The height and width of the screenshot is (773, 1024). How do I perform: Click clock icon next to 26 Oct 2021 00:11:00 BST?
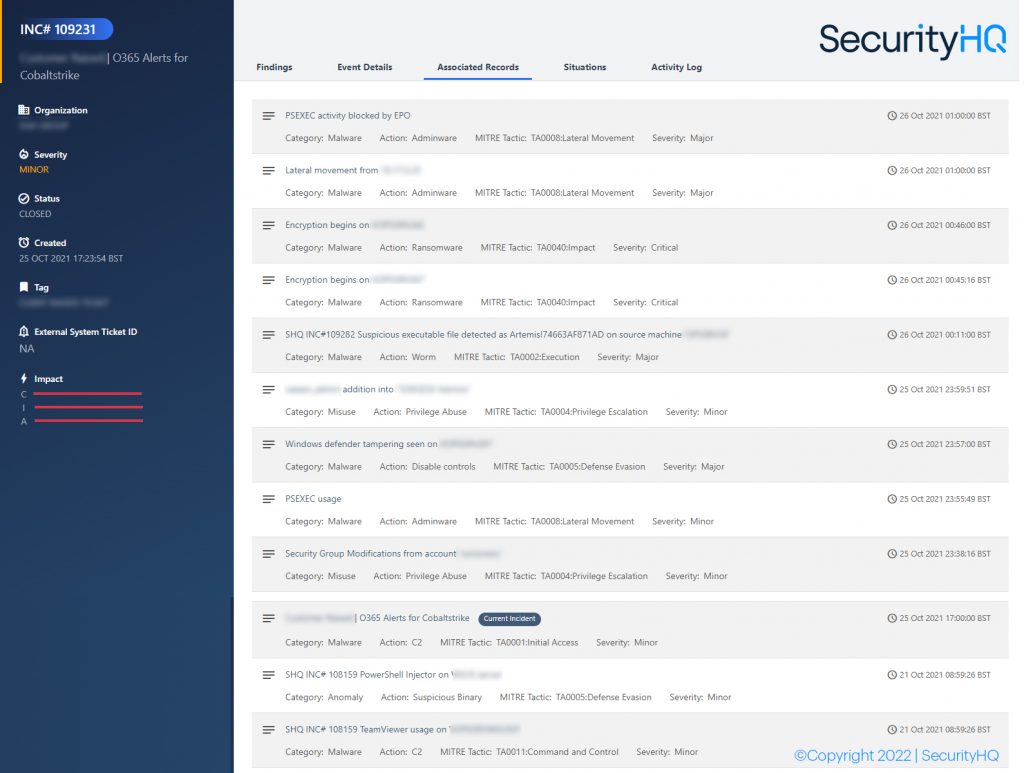click(891, 335)
